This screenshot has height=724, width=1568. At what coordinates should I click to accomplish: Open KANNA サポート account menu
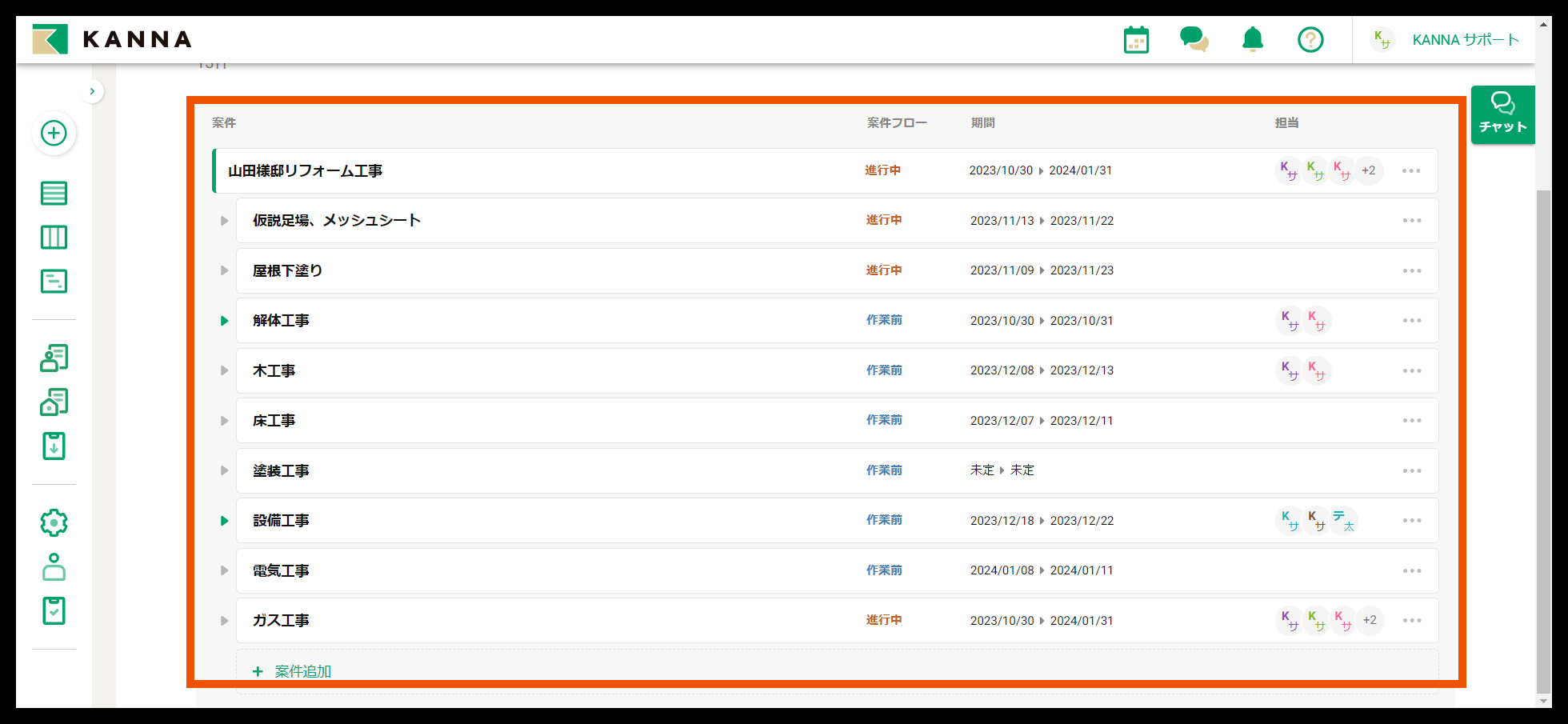(x=1445, y=39)
